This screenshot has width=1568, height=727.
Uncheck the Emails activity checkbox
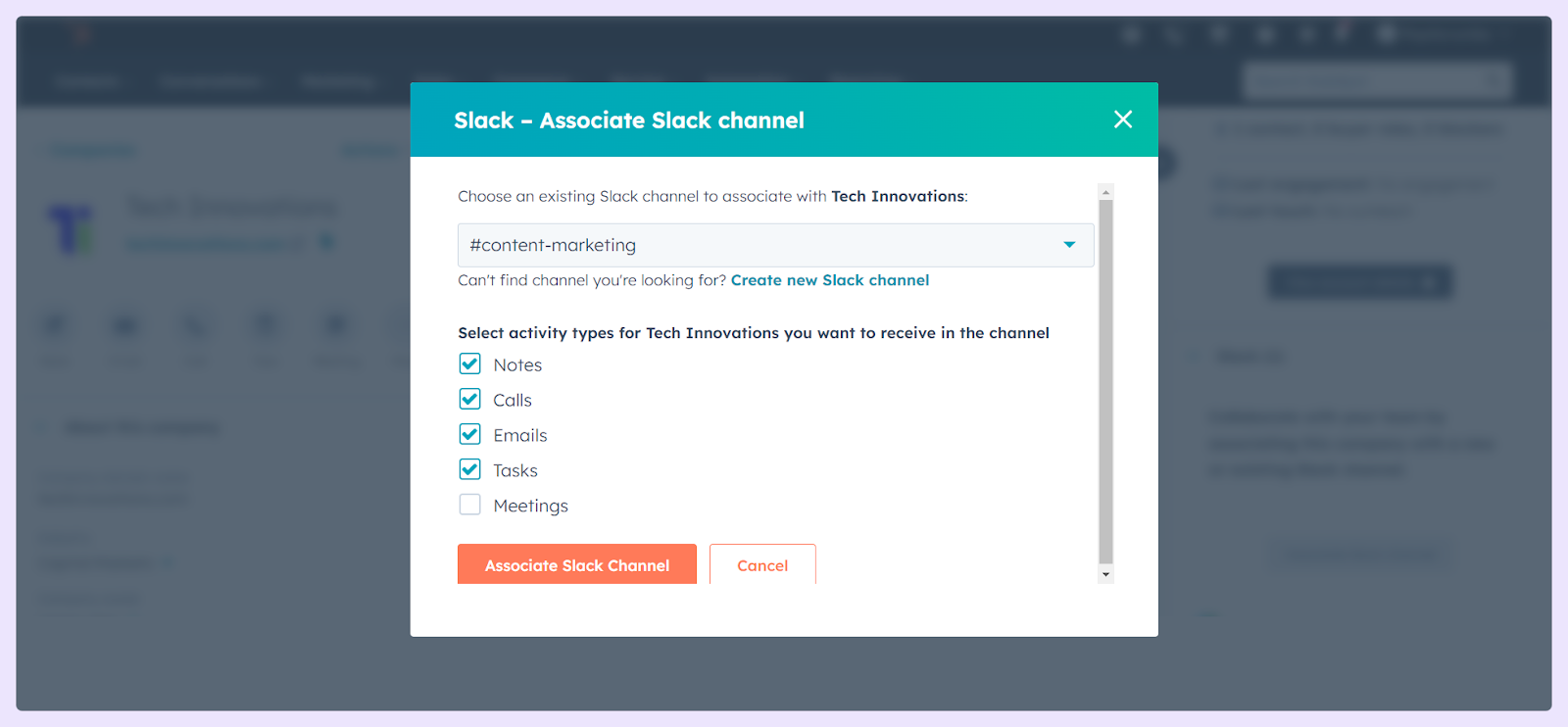(x=470, y=435)
